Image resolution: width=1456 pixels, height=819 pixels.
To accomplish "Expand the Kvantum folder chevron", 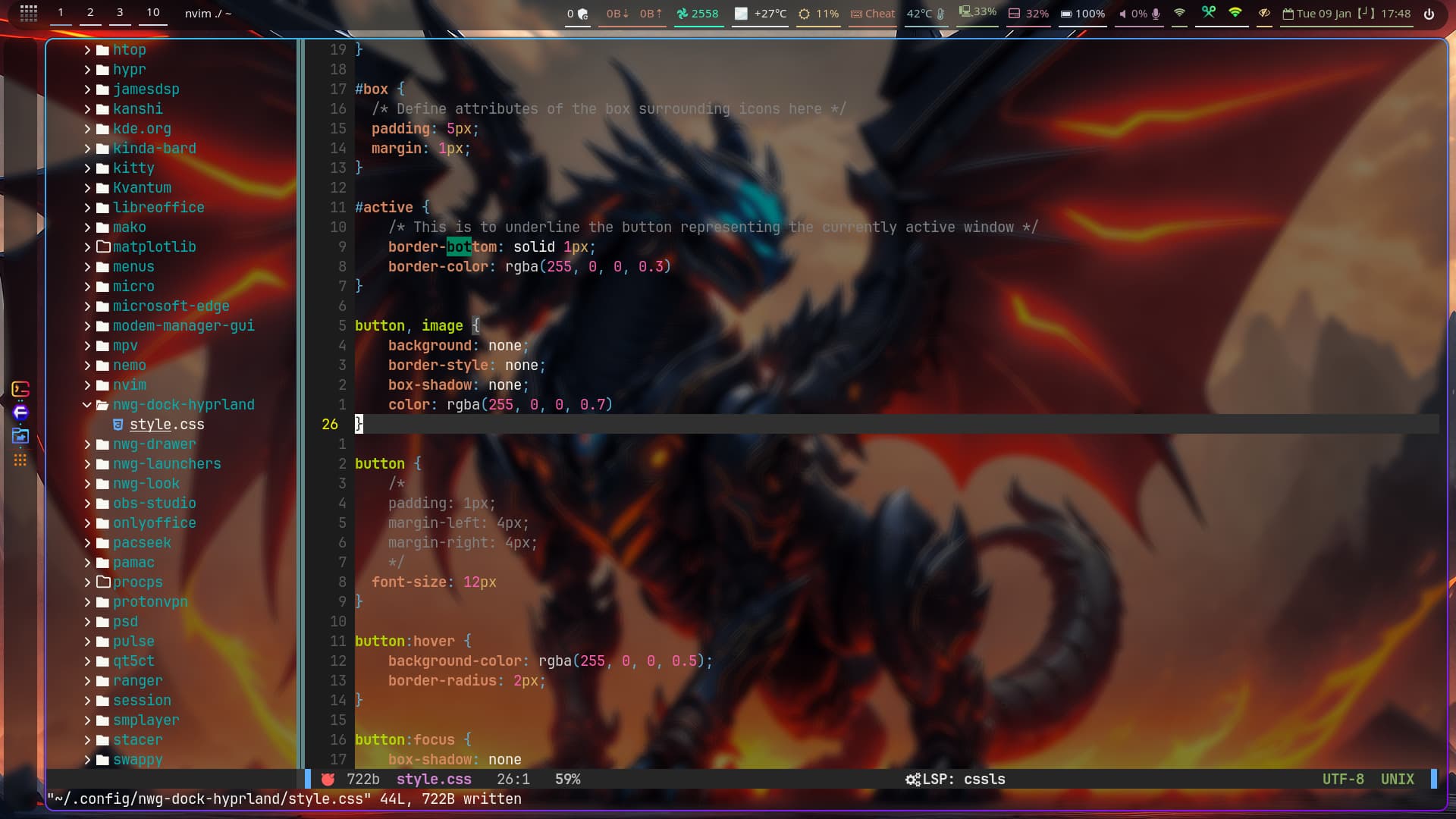I will tap(87, 188).
